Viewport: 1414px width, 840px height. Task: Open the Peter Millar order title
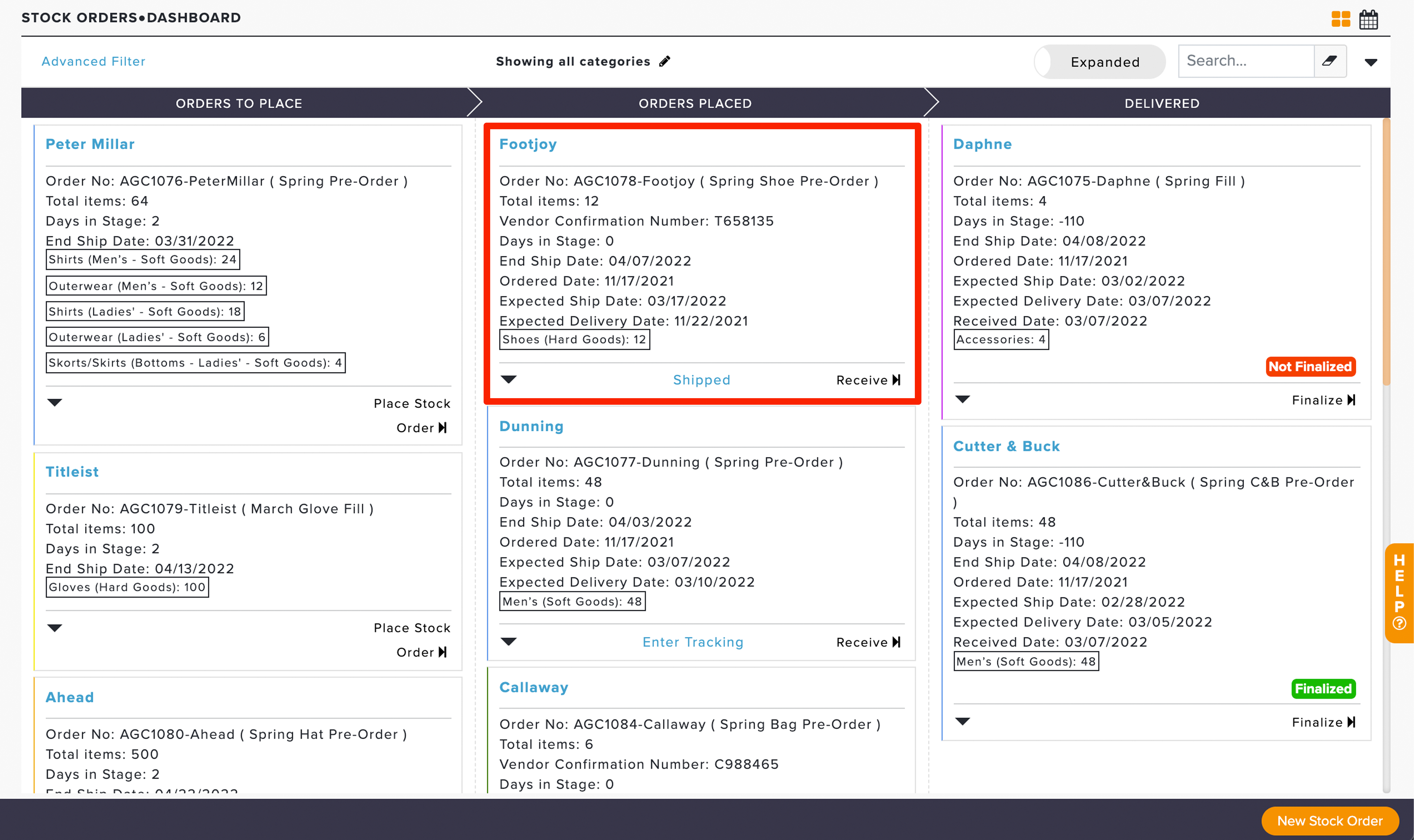coord(90,144)
